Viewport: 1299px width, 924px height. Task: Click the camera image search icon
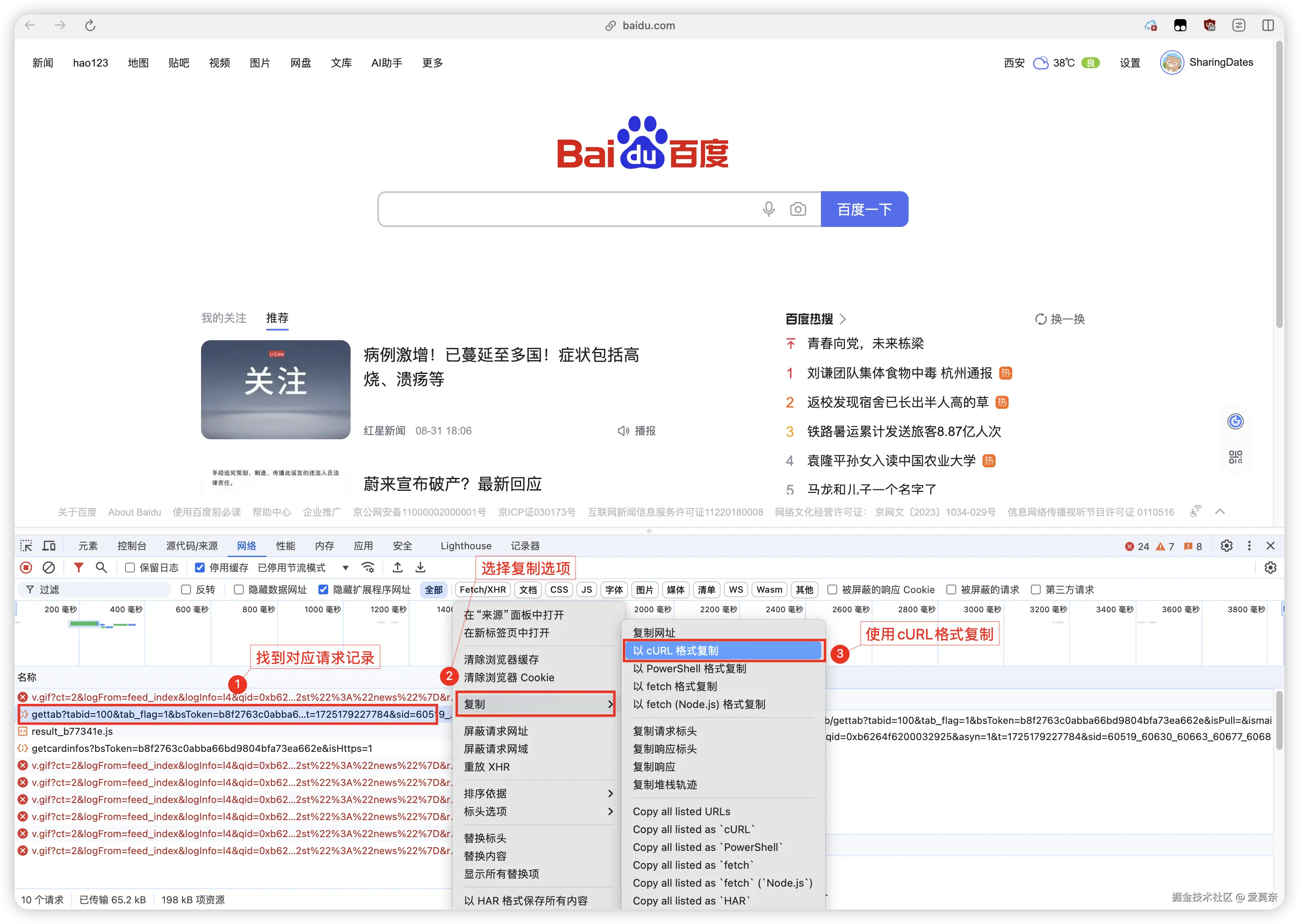(x=797, y=209)
